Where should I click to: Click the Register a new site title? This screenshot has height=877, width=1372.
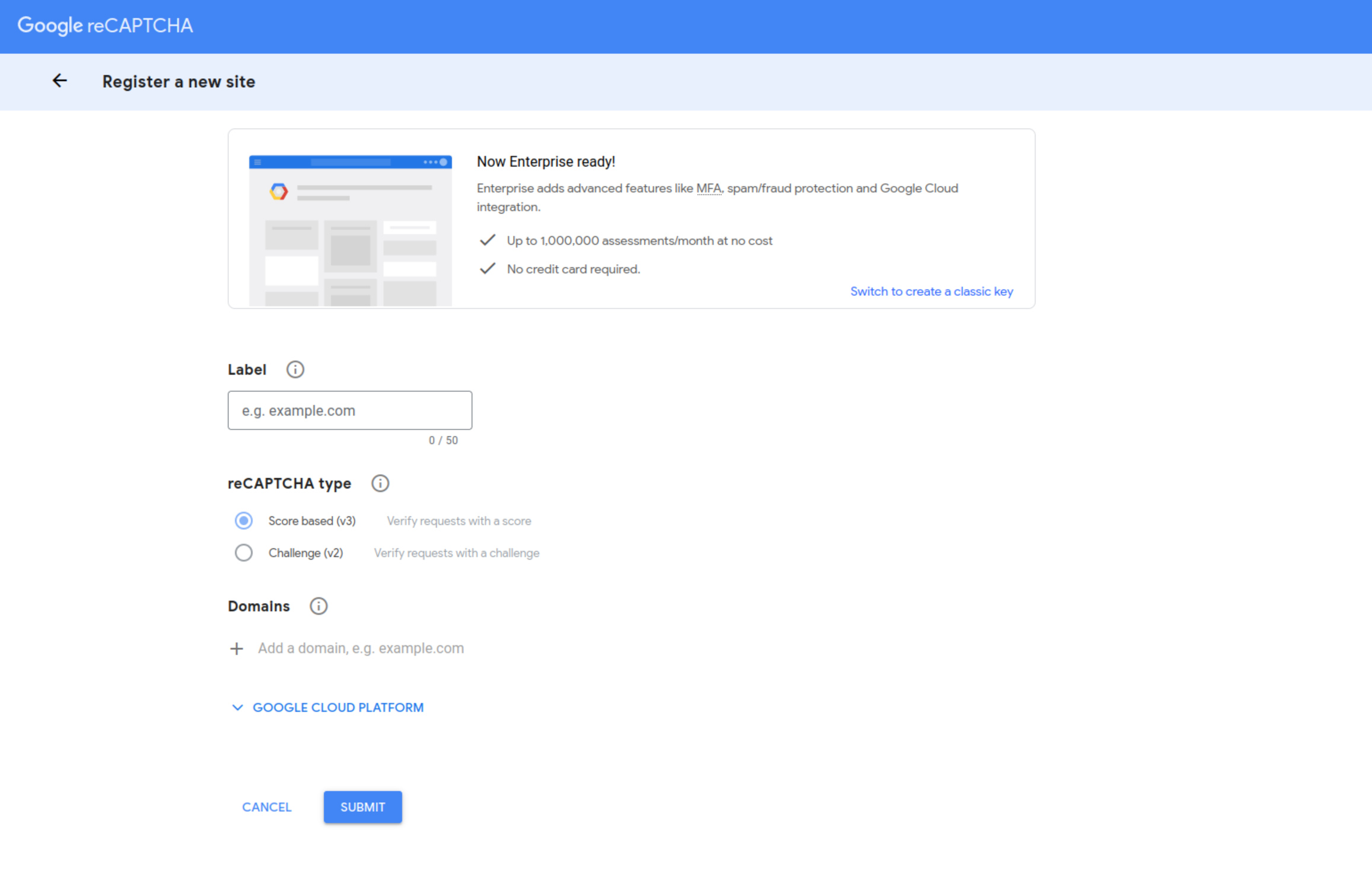coord(179,81)
